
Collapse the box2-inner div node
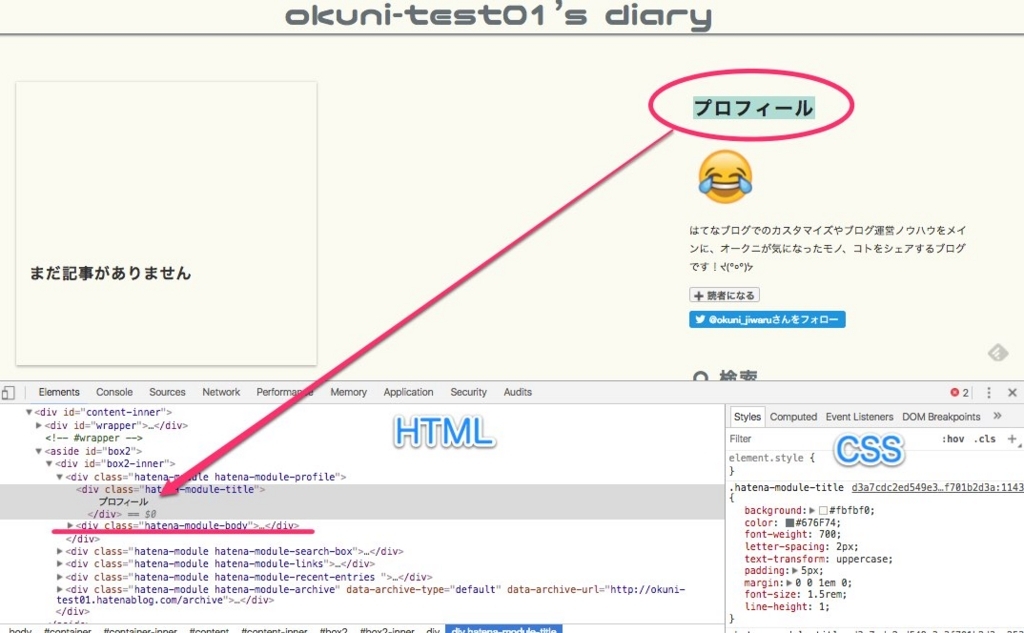coord(49,464)
